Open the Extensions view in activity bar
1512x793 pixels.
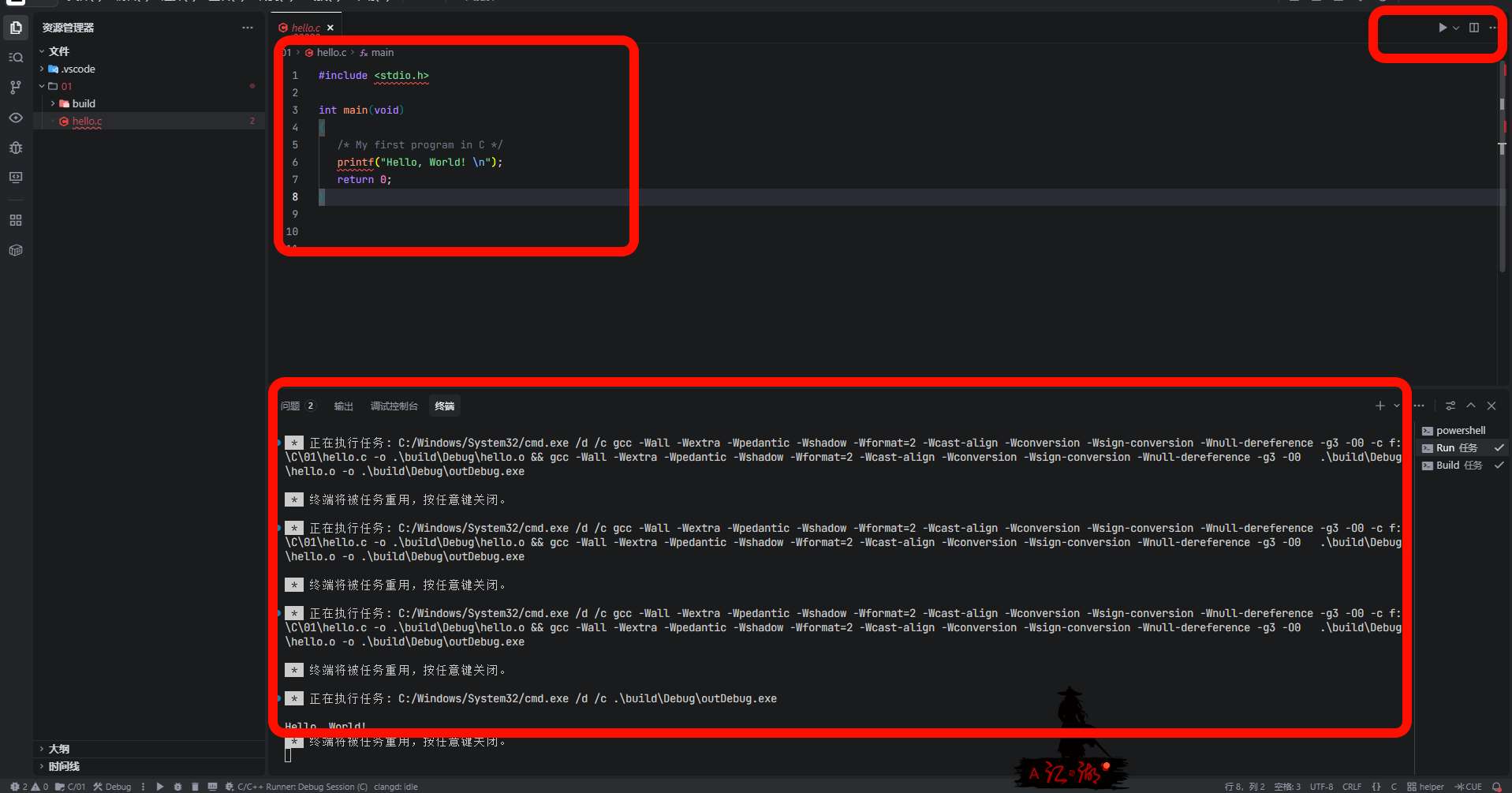point(16,220)
